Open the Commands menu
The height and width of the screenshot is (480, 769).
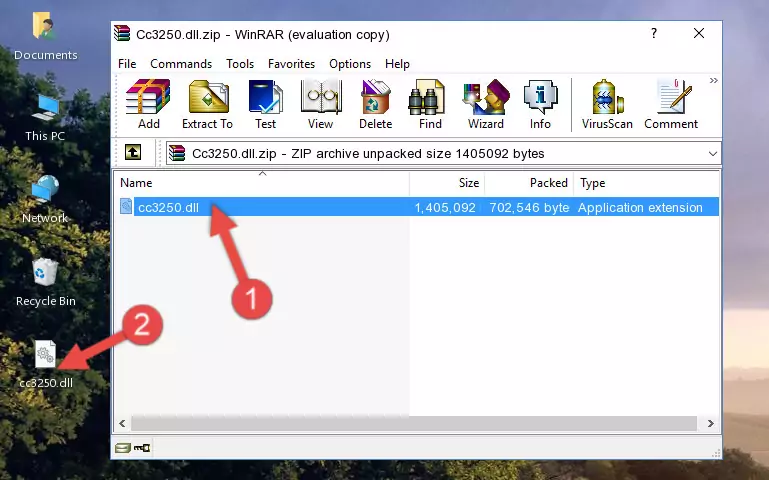(x=181, y=64)
